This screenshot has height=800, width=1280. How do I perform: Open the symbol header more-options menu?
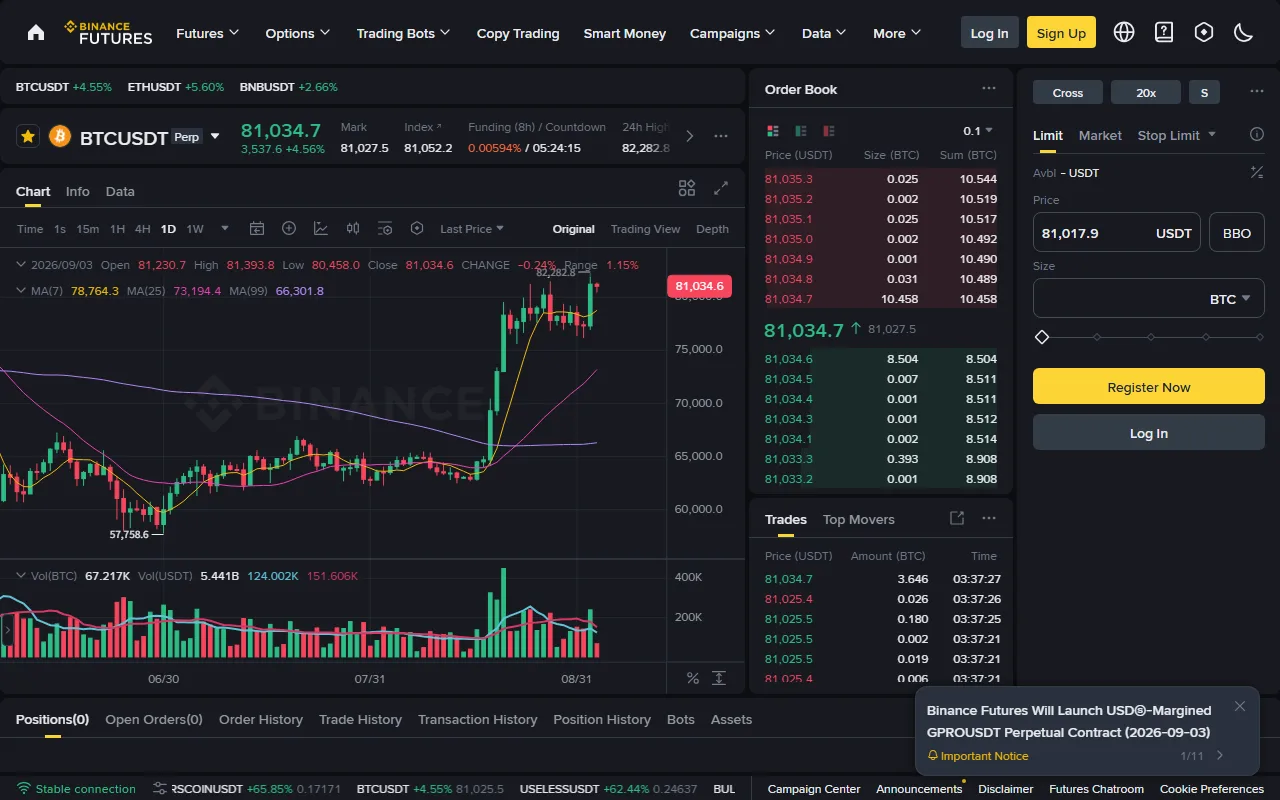coord(721,136)
